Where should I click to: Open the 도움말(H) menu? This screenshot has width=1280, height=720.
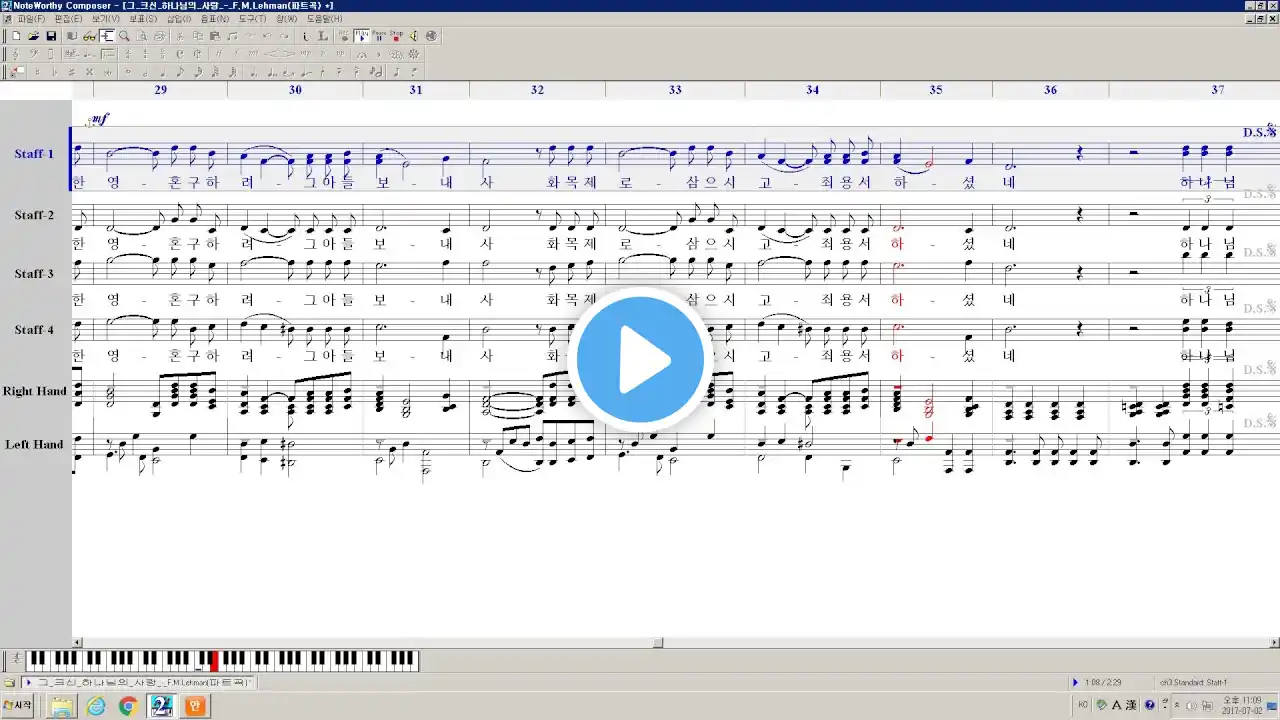tap(324, 19)
